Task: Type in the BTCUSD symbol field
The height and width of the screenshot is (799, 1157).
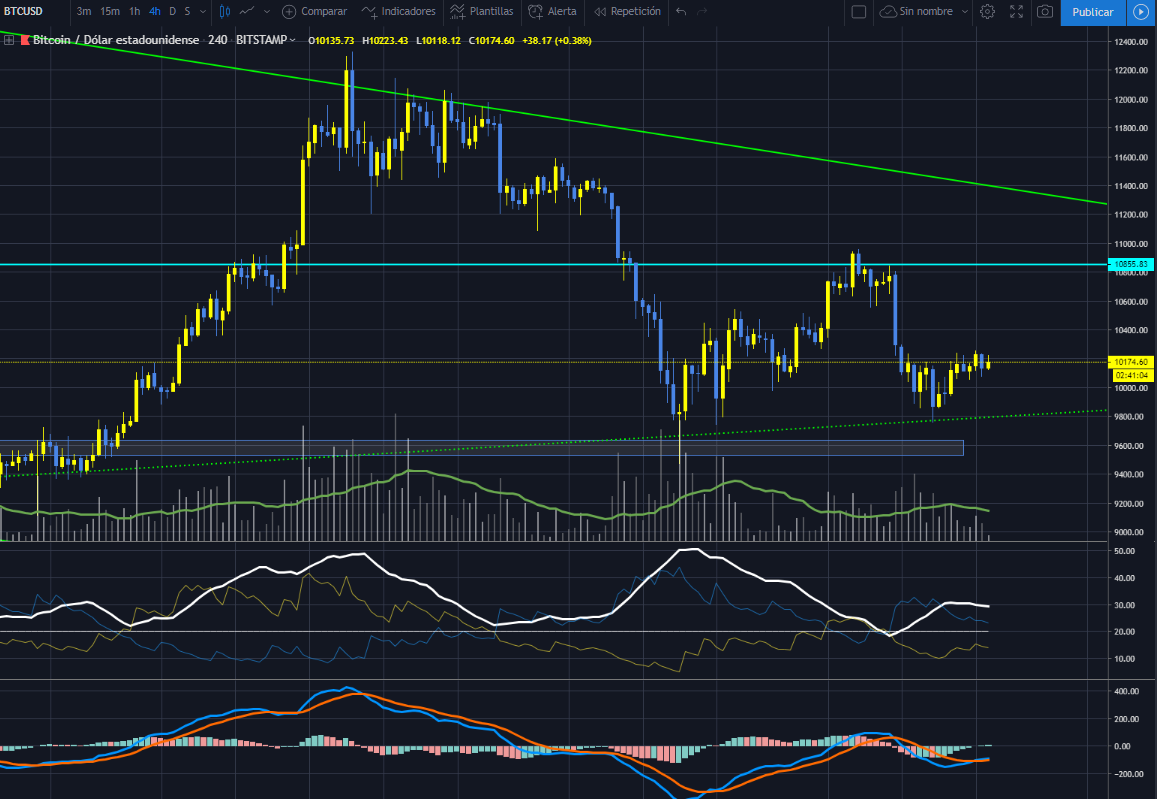Action: (25, 12)
